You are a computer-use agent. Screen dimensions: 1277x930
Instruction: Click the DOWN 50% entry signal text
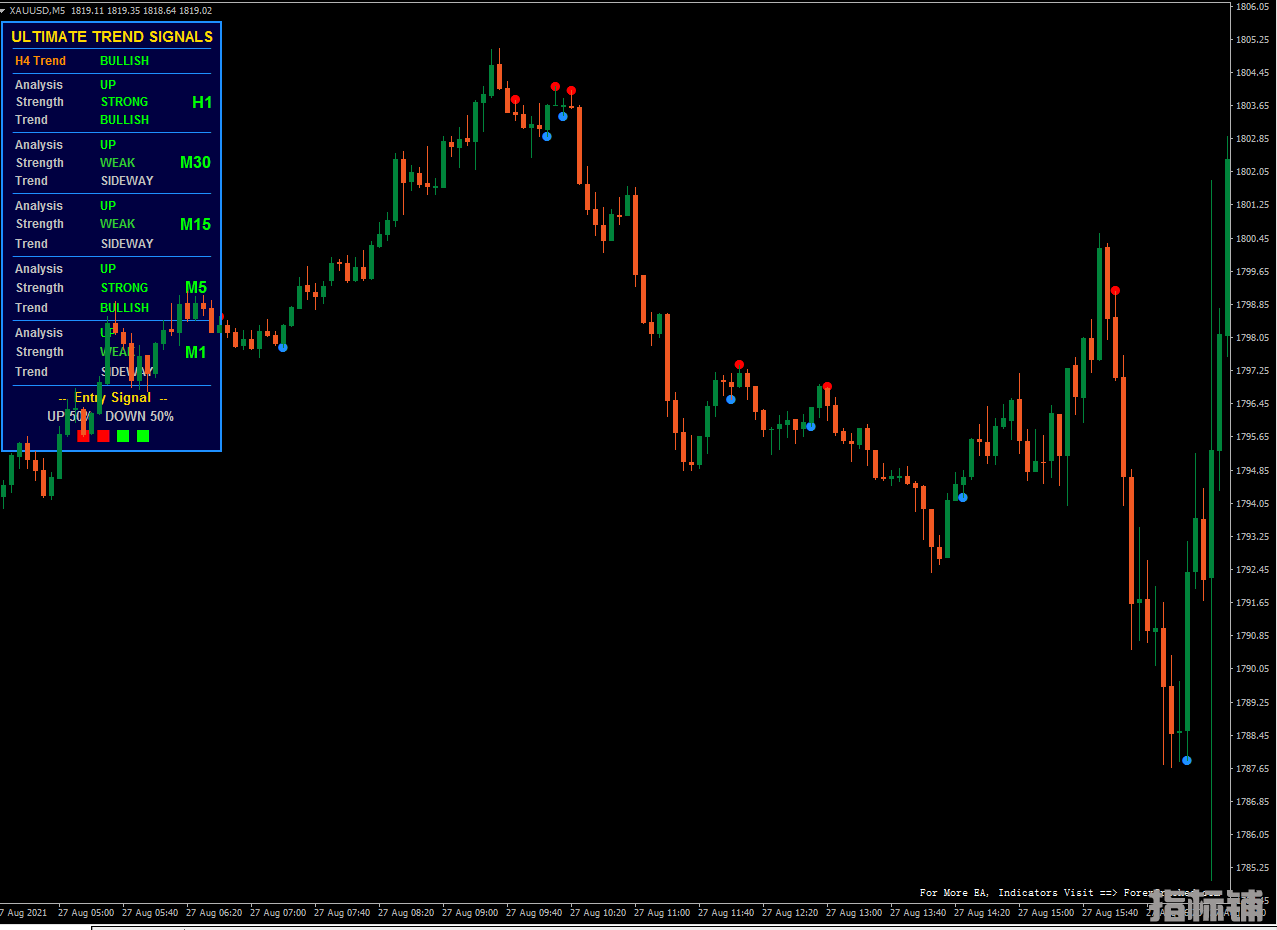[x=139, y=416]
